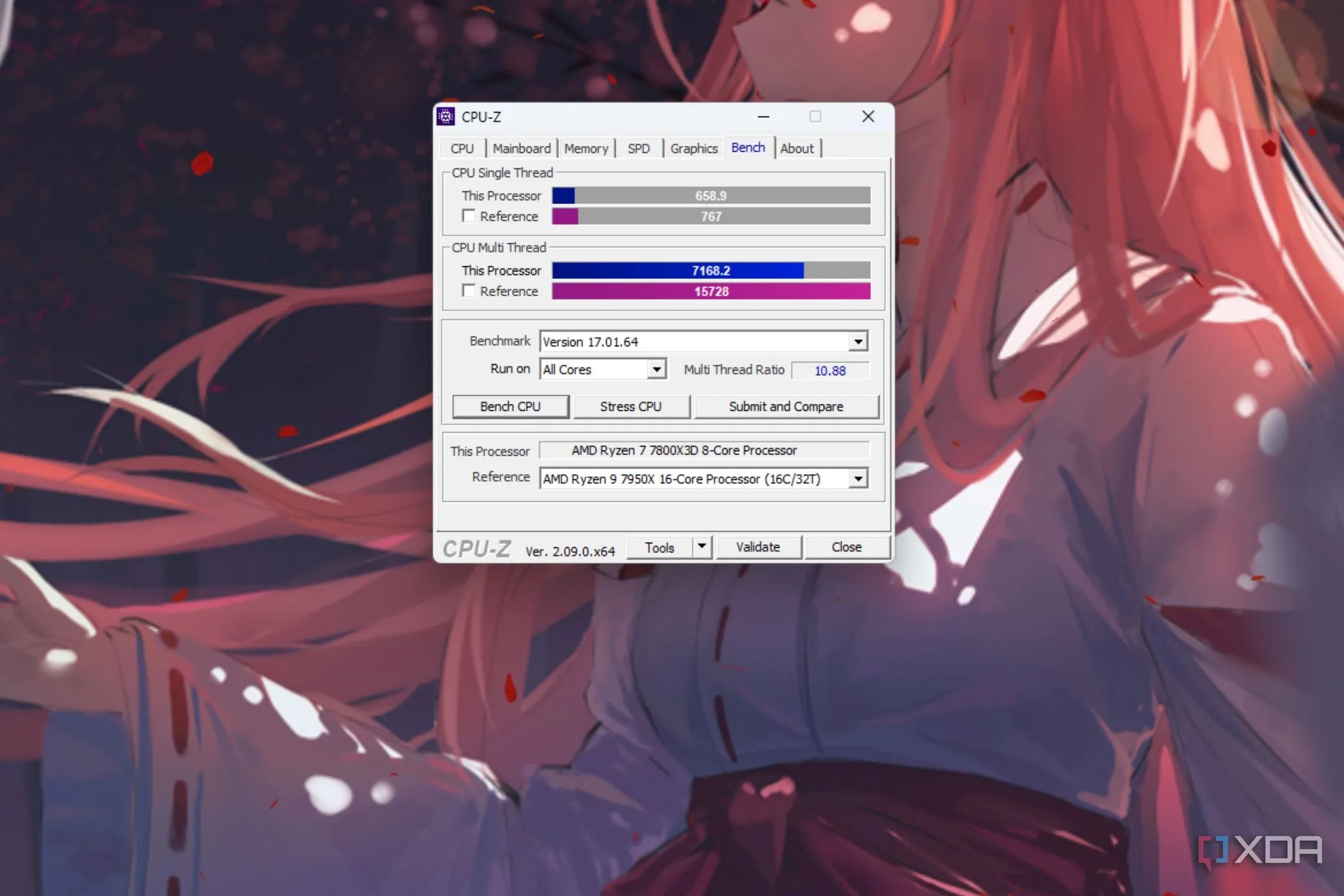
Task: Click the CPU-Z app icon in title bar
Action: point(445,116)
